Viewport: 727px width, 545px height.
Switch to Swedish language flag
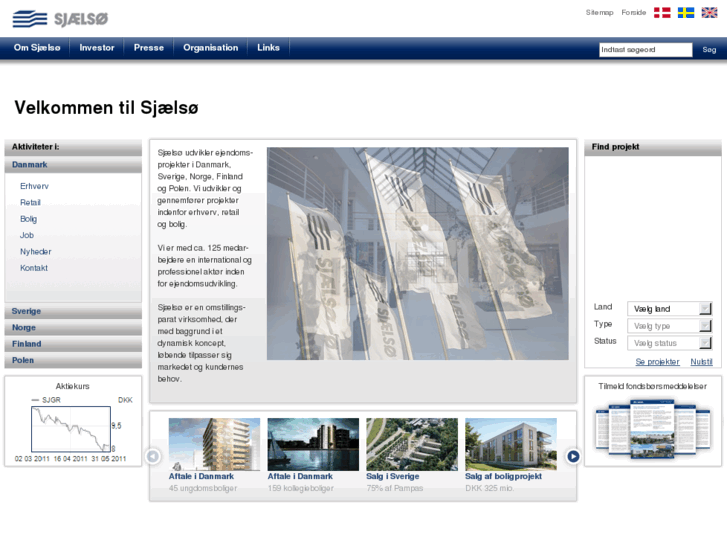pos(686,13)
